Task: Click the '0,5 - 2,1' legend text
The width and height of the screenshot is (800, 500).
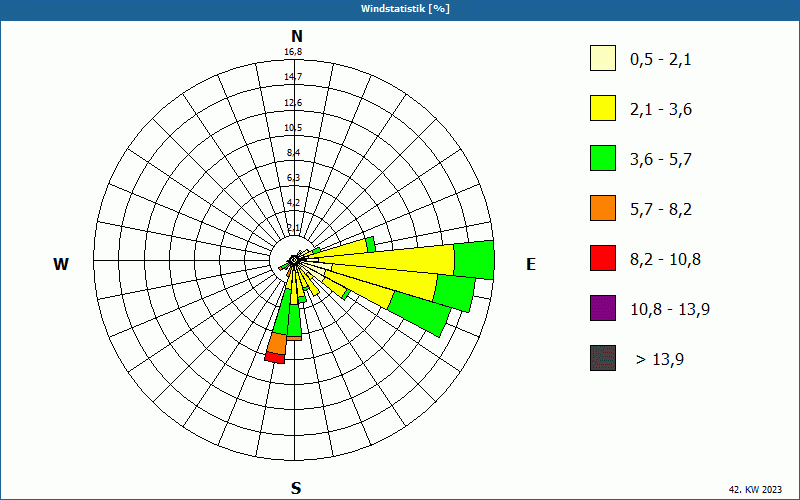Action: point(661,60)
